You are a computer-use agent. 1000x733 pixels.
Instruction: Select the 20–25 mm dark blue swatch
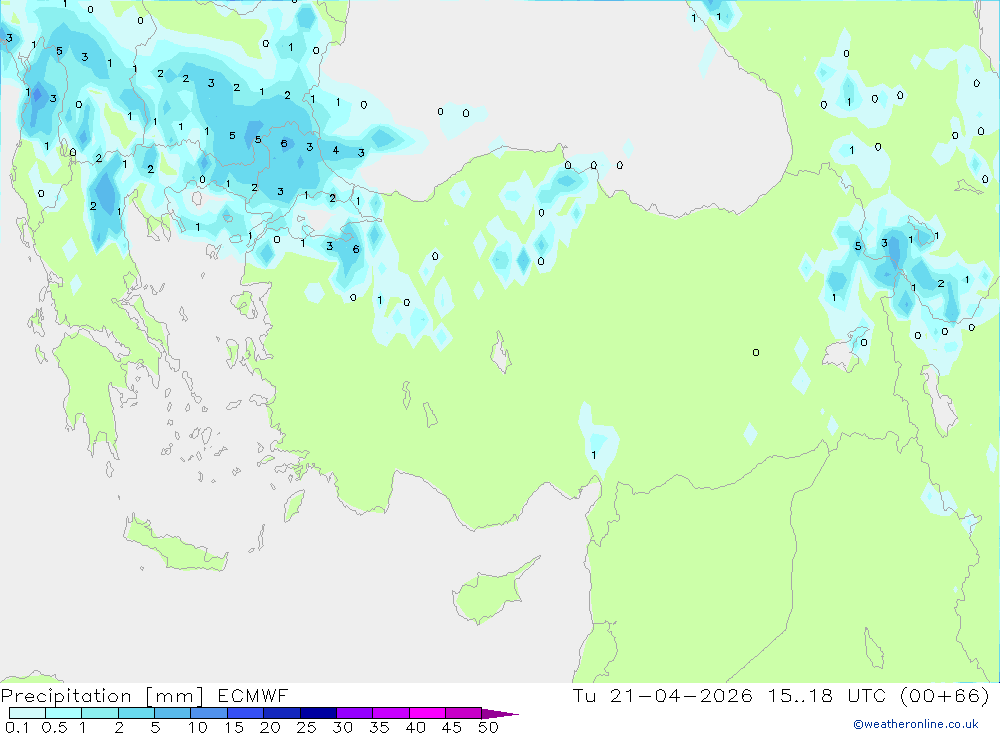pos(281,713)
